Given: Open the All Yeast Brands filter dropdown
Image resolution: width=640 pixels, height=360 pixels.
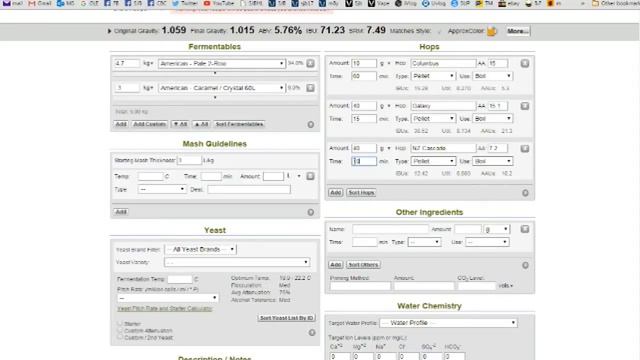Looking at the screenshot, I should 200,249.
